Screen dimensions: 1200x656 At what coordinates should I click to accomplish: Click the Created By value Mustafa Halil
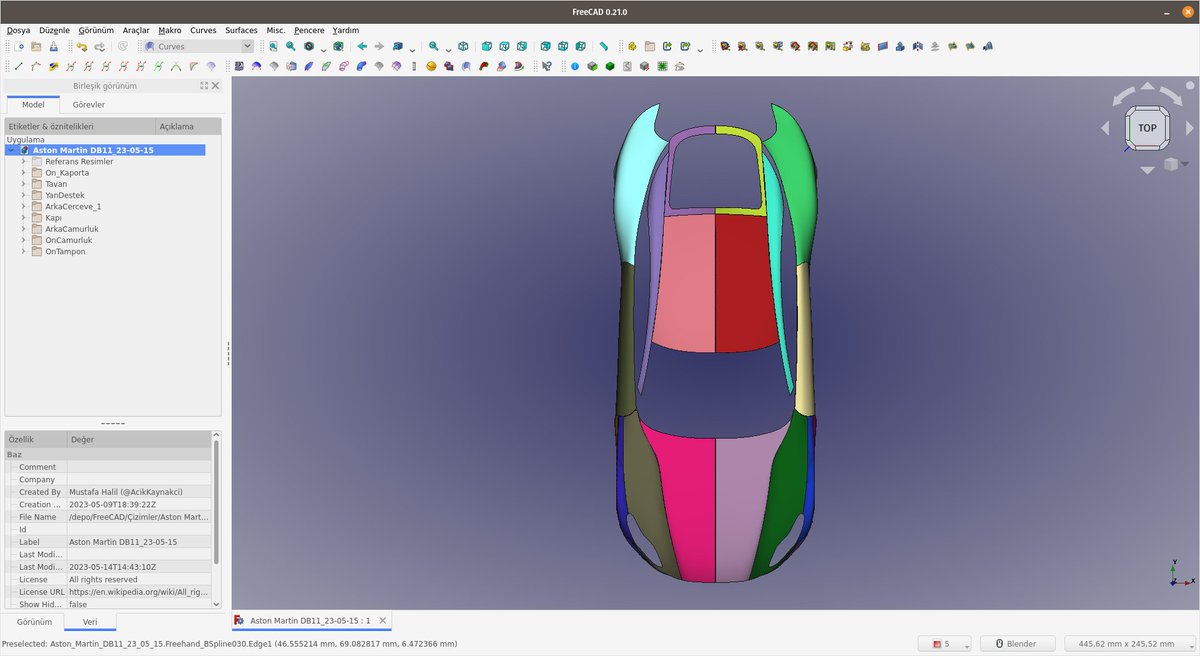[139, 492]
